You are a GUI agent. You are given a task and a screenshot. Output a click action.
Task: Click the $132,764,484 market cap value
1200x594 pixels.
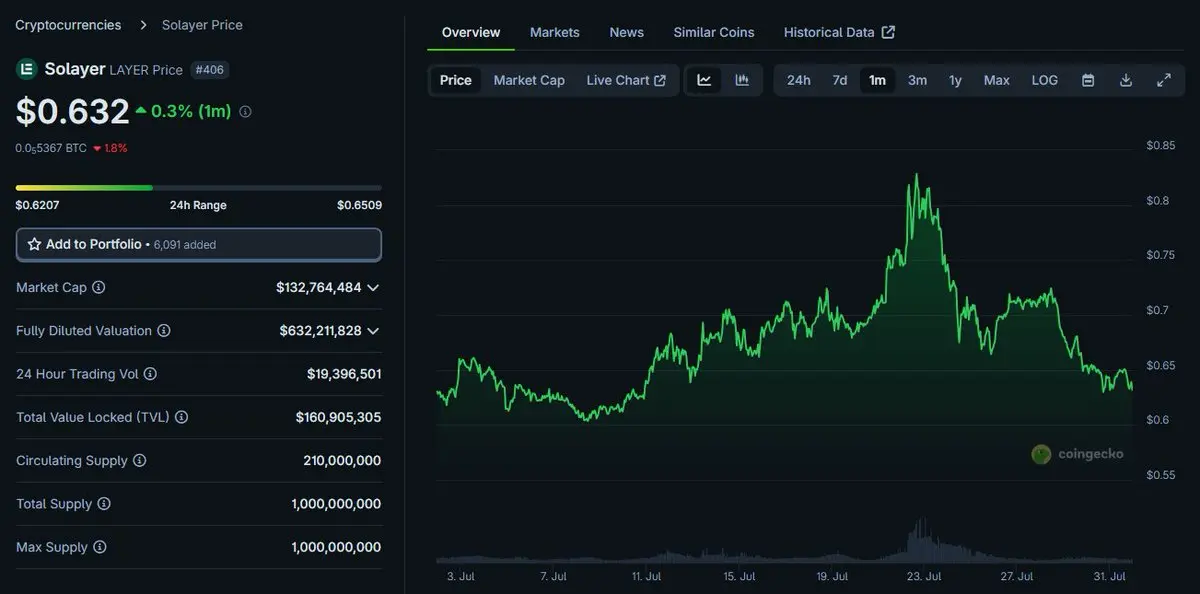point(319,287)
